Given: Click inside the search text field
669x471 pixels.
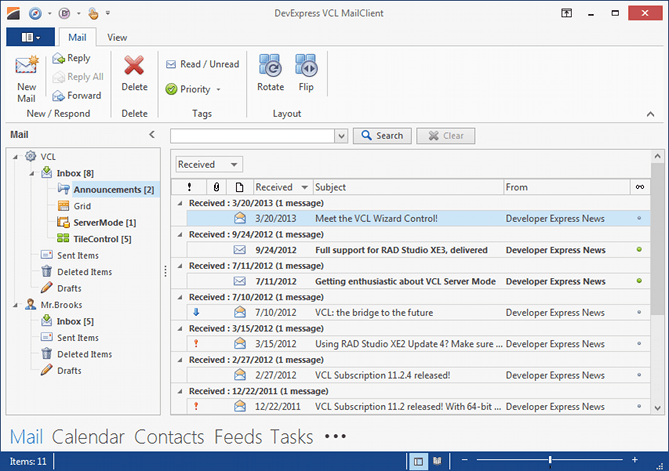Looking at the screenshot, I should [x=253, y=136].
